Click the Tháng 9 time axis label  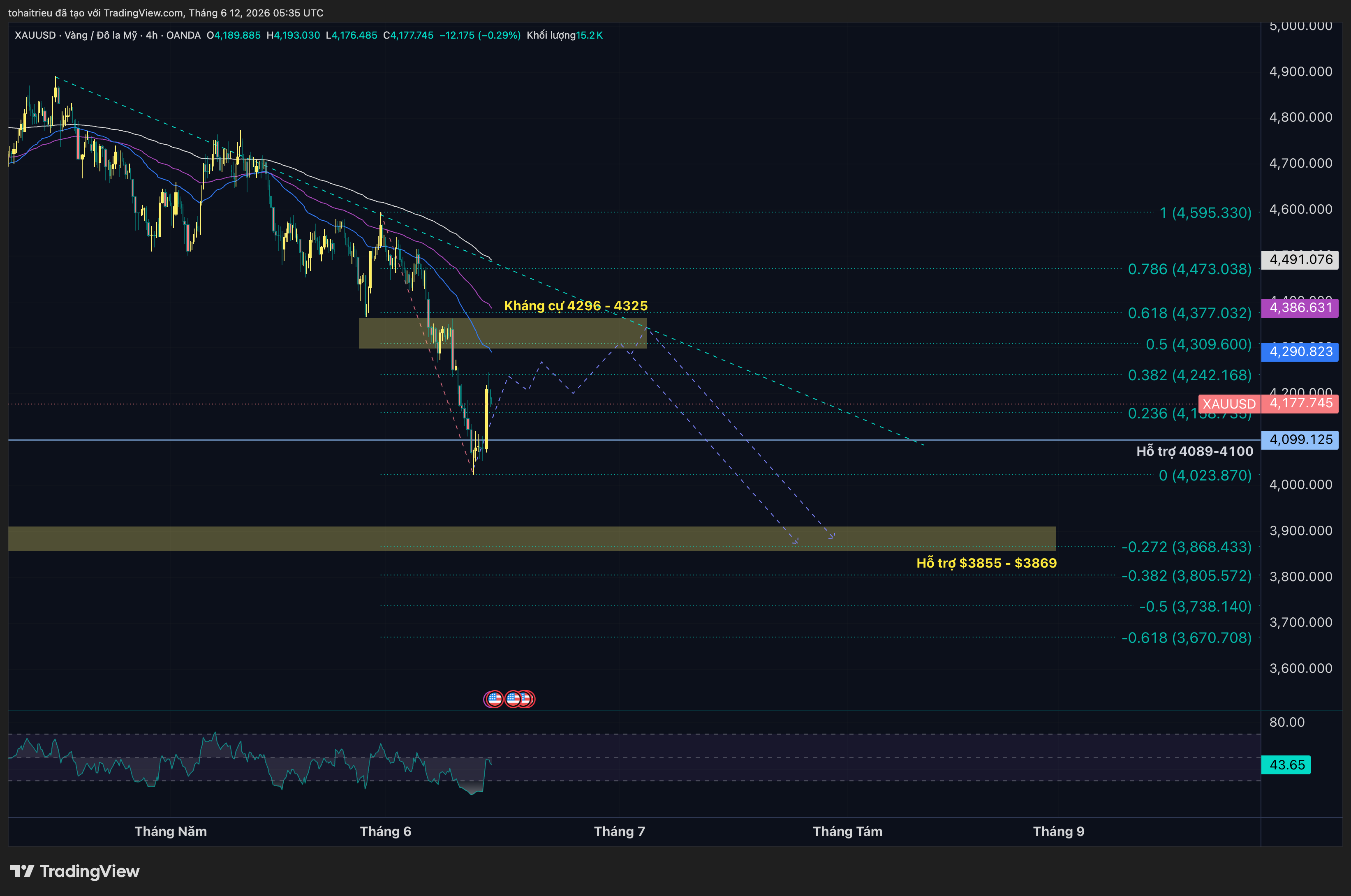pyautogui.click(x=1058, y=831)
